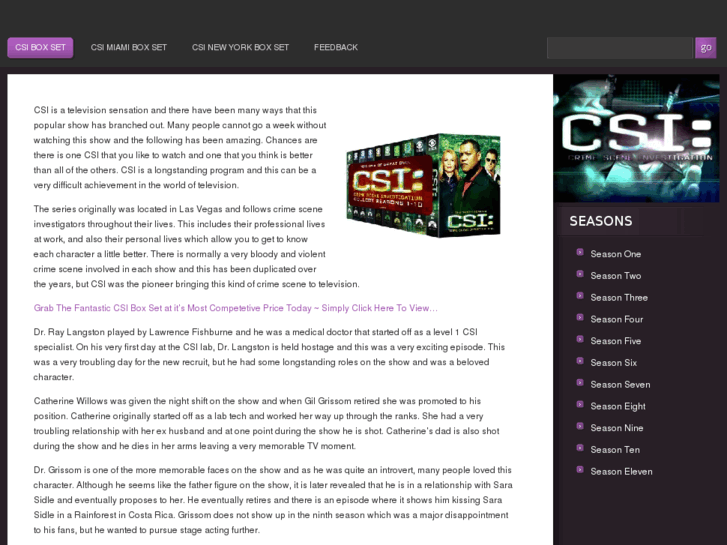Click the bullet icon beside Season Five
Screen dimensions: 727x545
pos(580,339)
